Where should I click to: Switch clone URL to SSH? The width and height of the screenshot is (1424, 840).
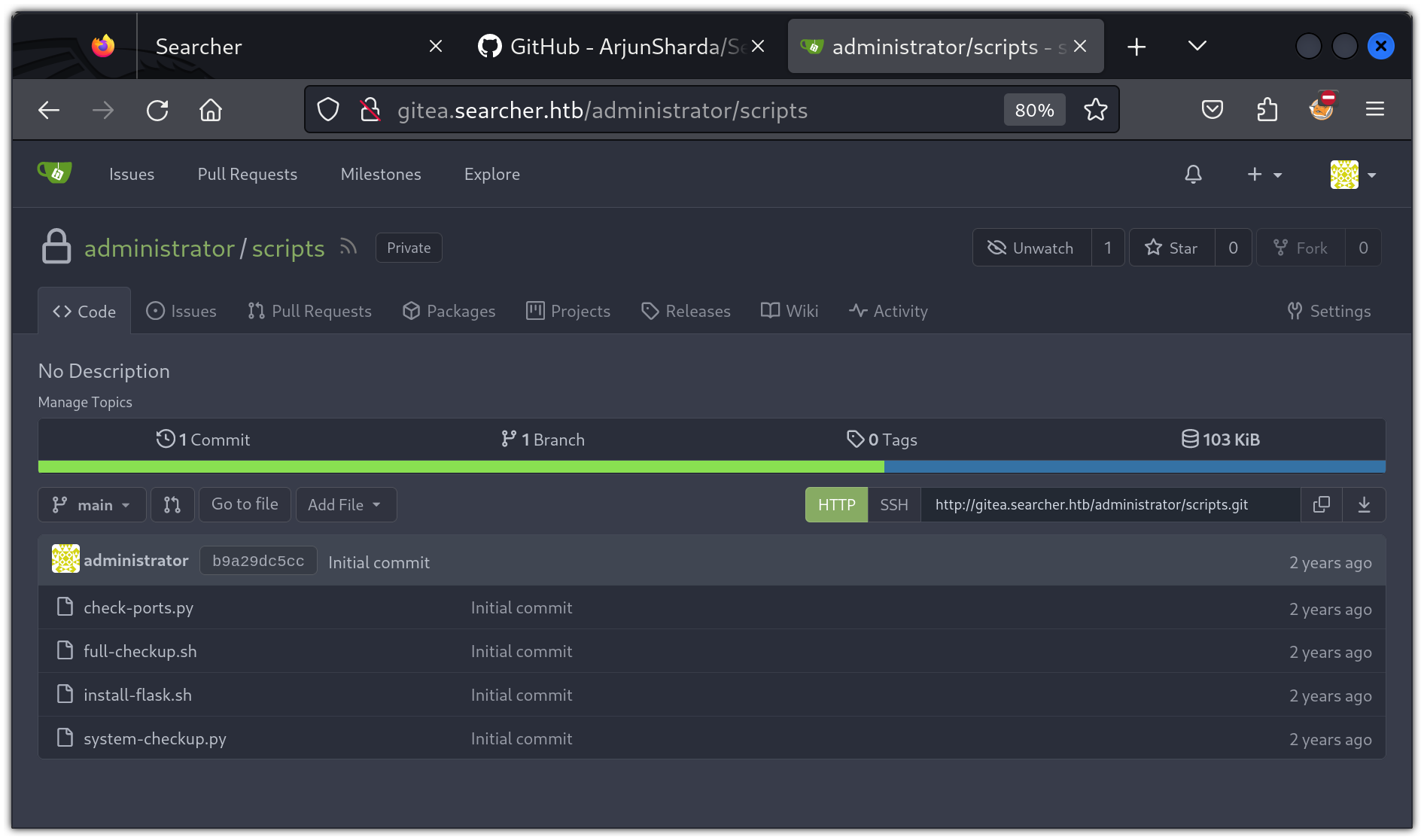coord(893,504)
